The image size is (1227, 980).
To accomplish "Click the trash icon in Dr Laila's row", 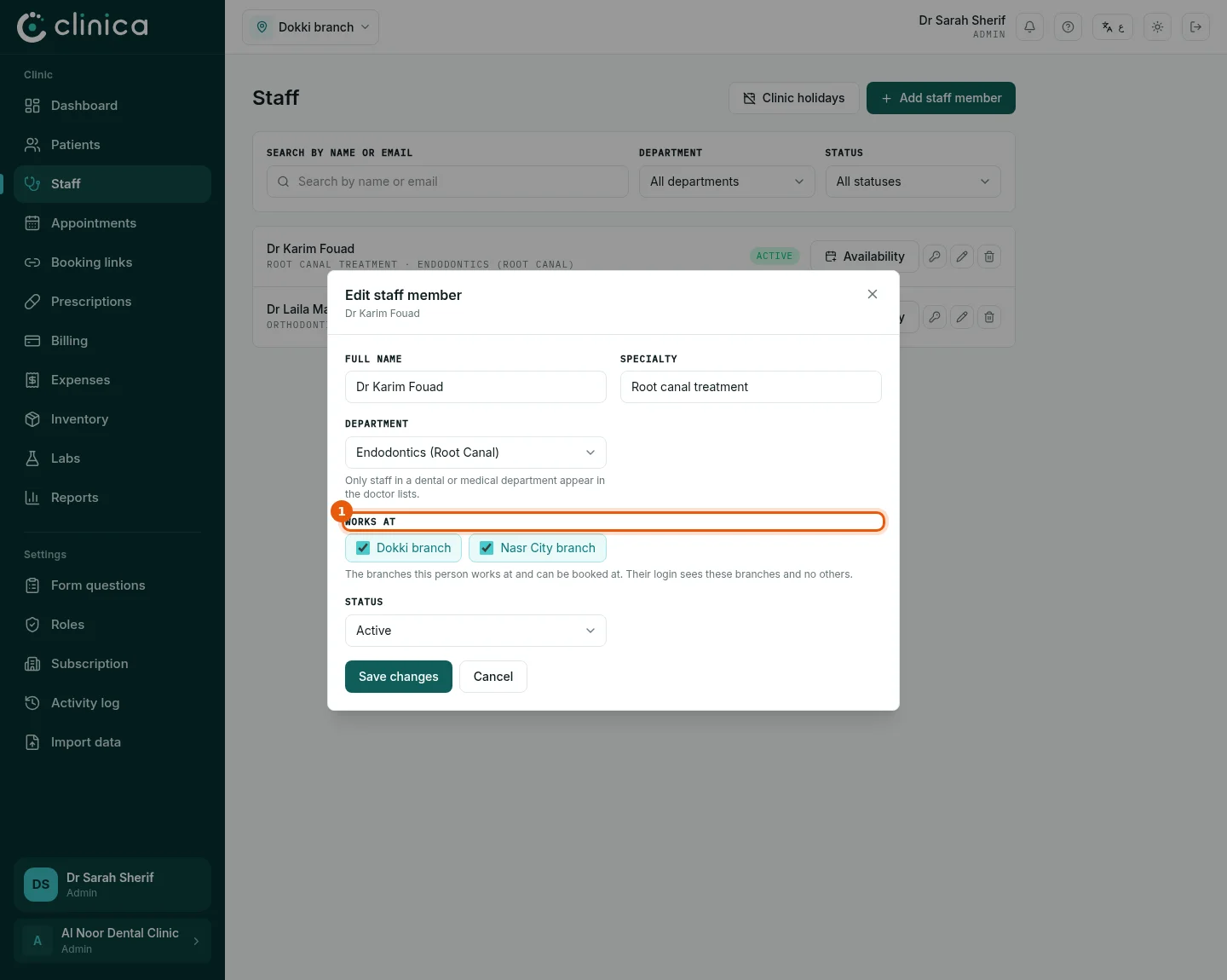I will click(x=989, y=317).
